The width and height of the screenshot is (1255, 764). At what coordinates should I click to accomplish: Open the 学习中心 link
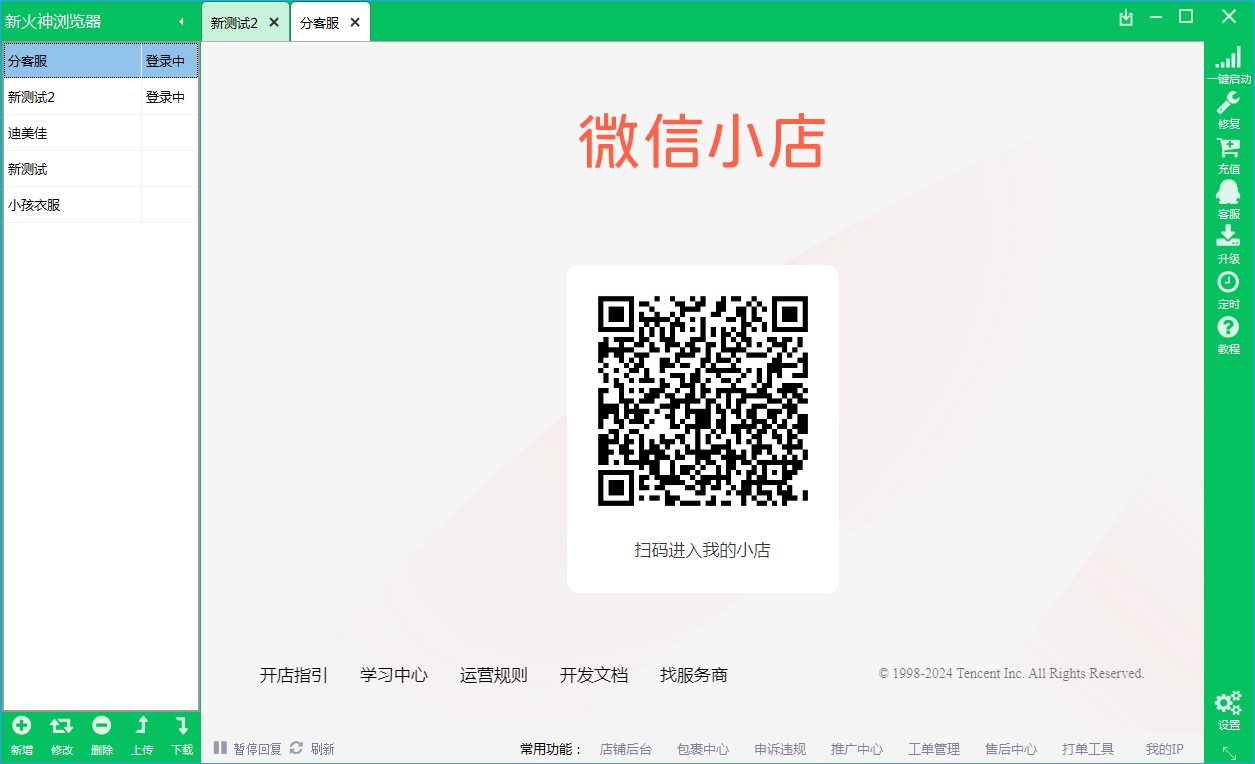(394, 675)
